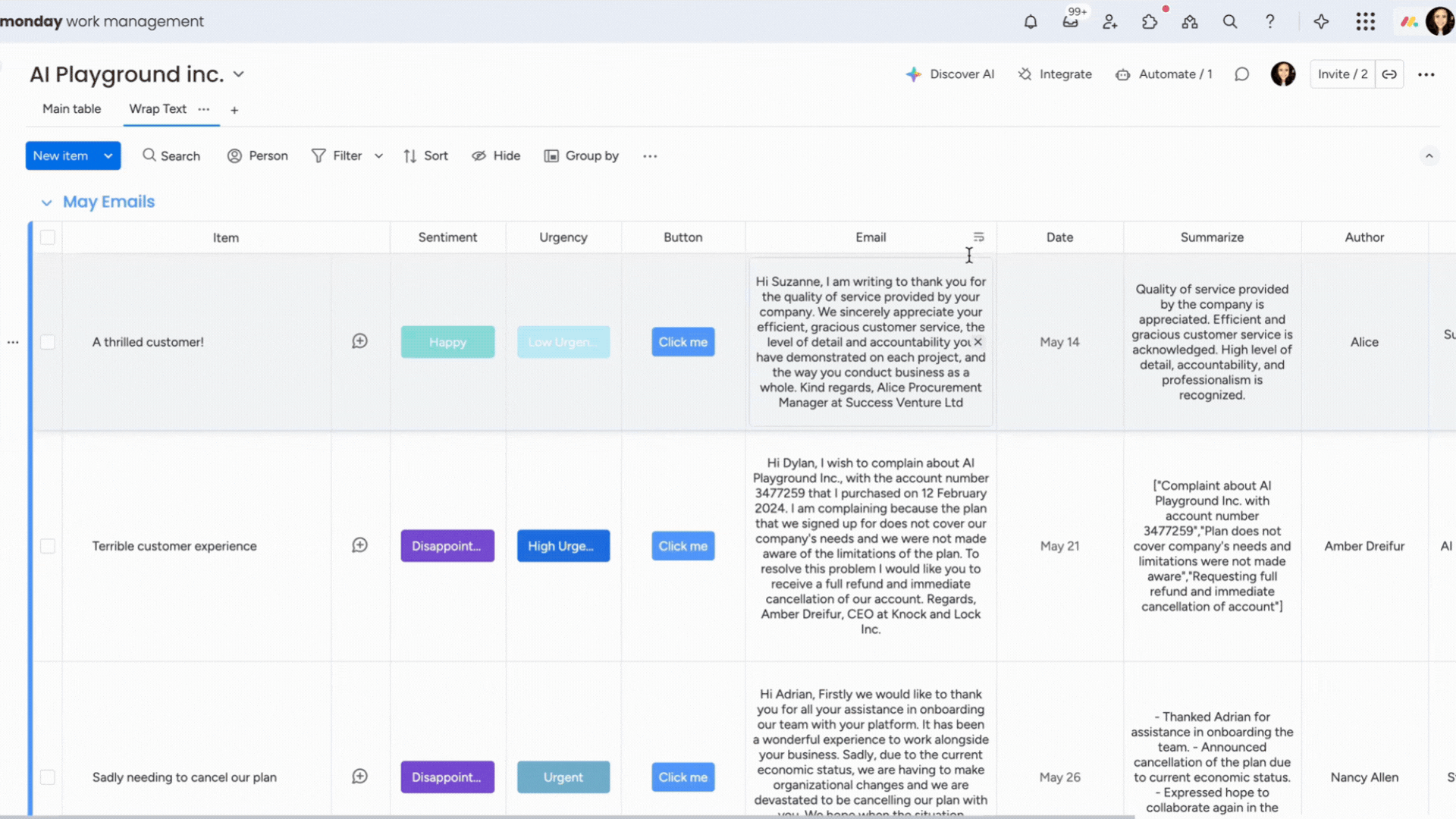Open Wrap Text tab three-dot menu
Screen dimensions: 1456x819
[x=203, y=109]
